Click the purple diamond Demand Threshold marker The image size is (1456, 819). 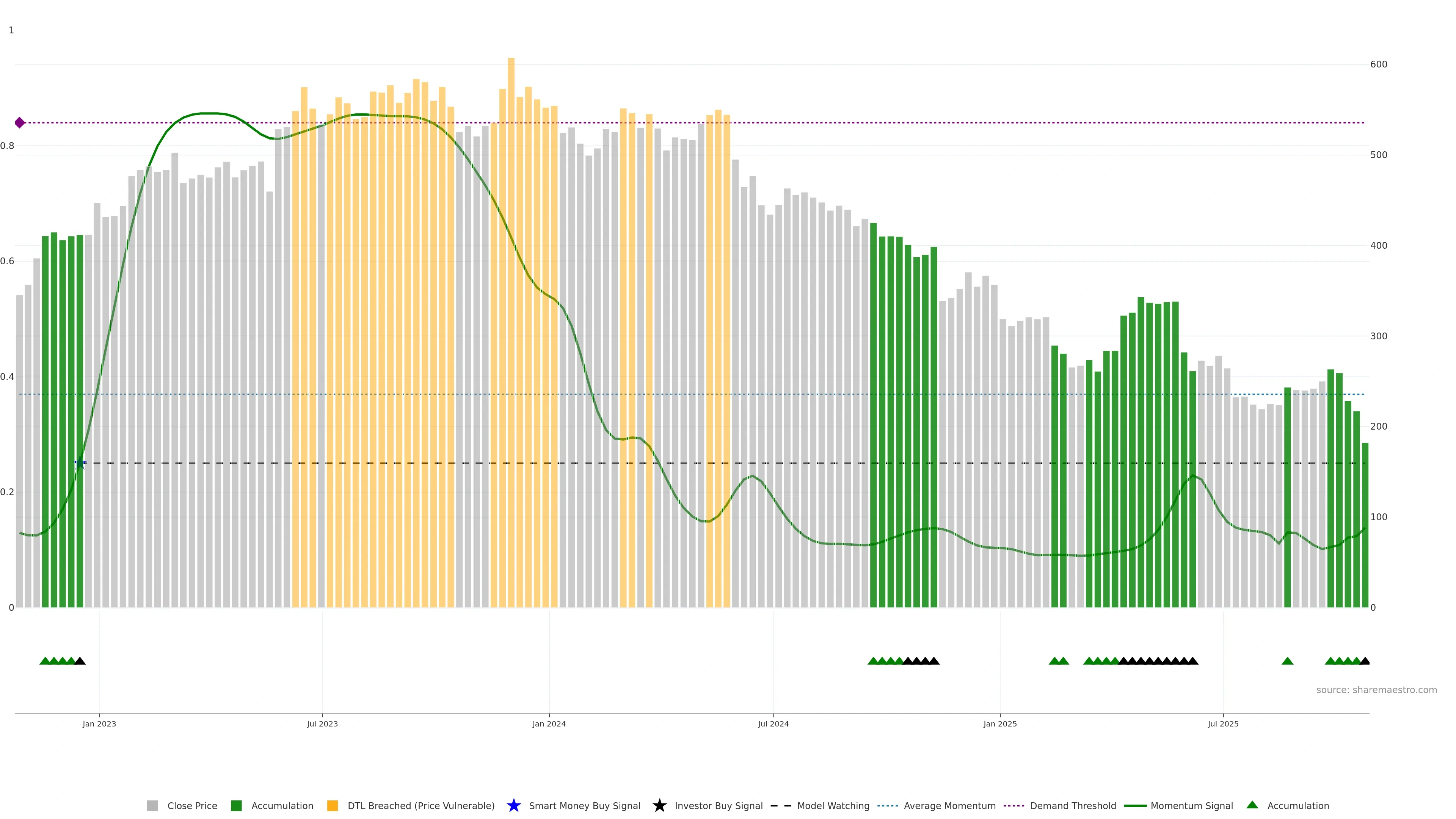(20, 122)
